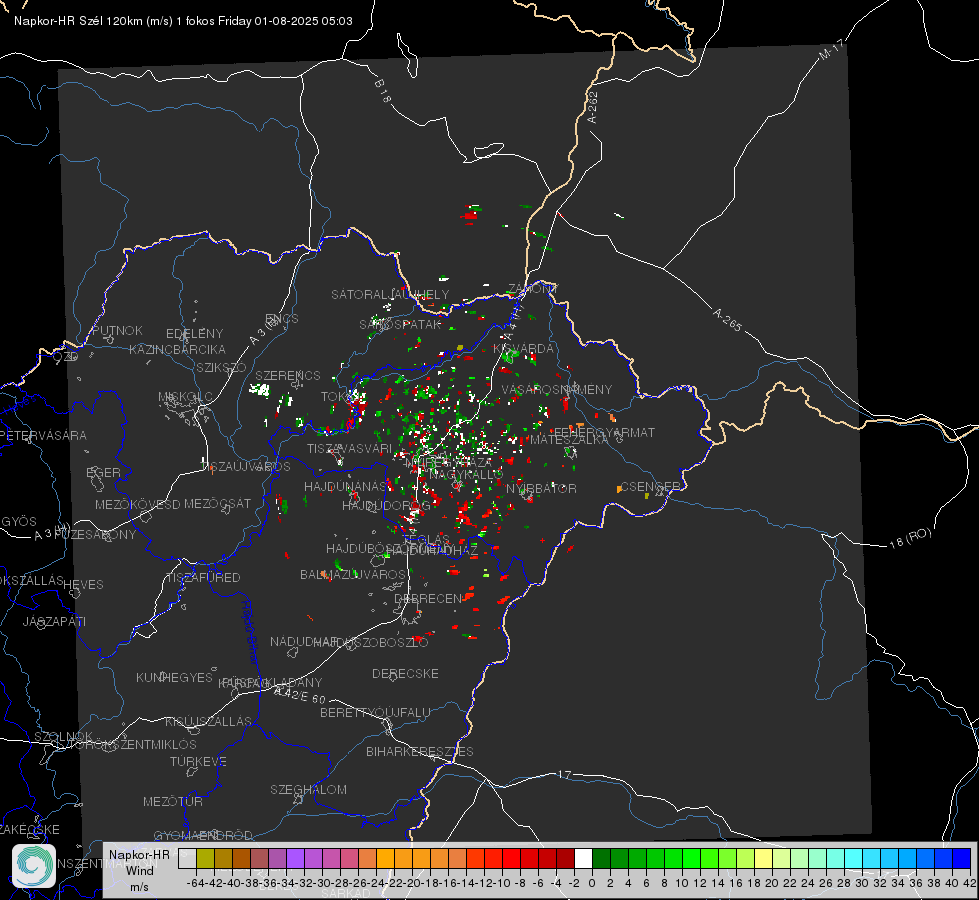Select the TISZAÚJVÁROS label
This screenshot has width=979, height=900.
[248, 466]
